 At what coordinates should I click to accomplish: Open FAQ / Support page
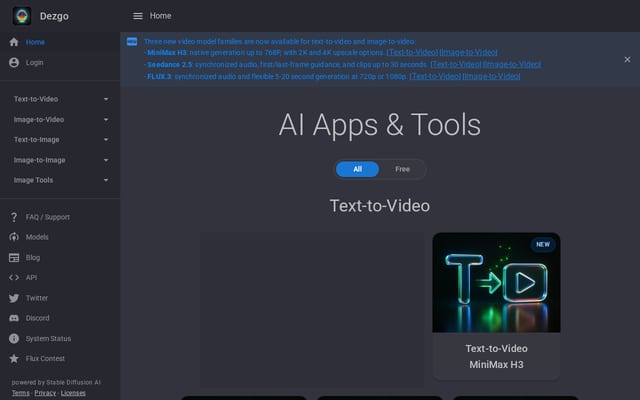48,217
